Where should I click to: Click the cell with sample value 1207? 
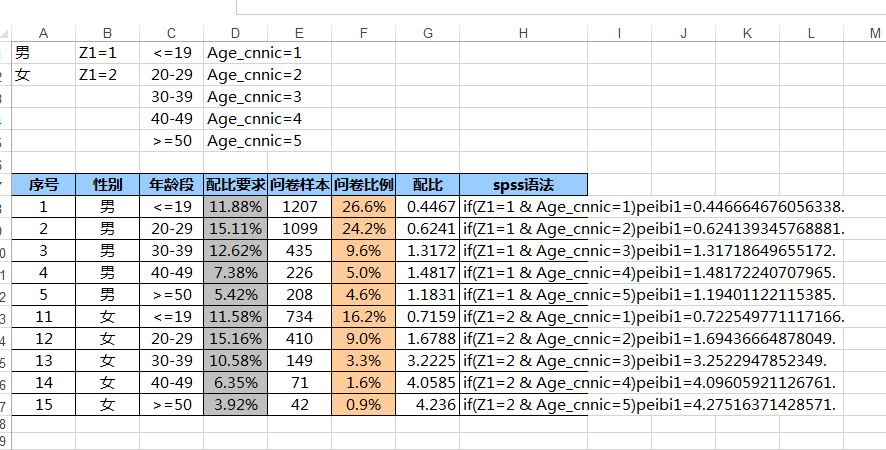tap(300, 207)
